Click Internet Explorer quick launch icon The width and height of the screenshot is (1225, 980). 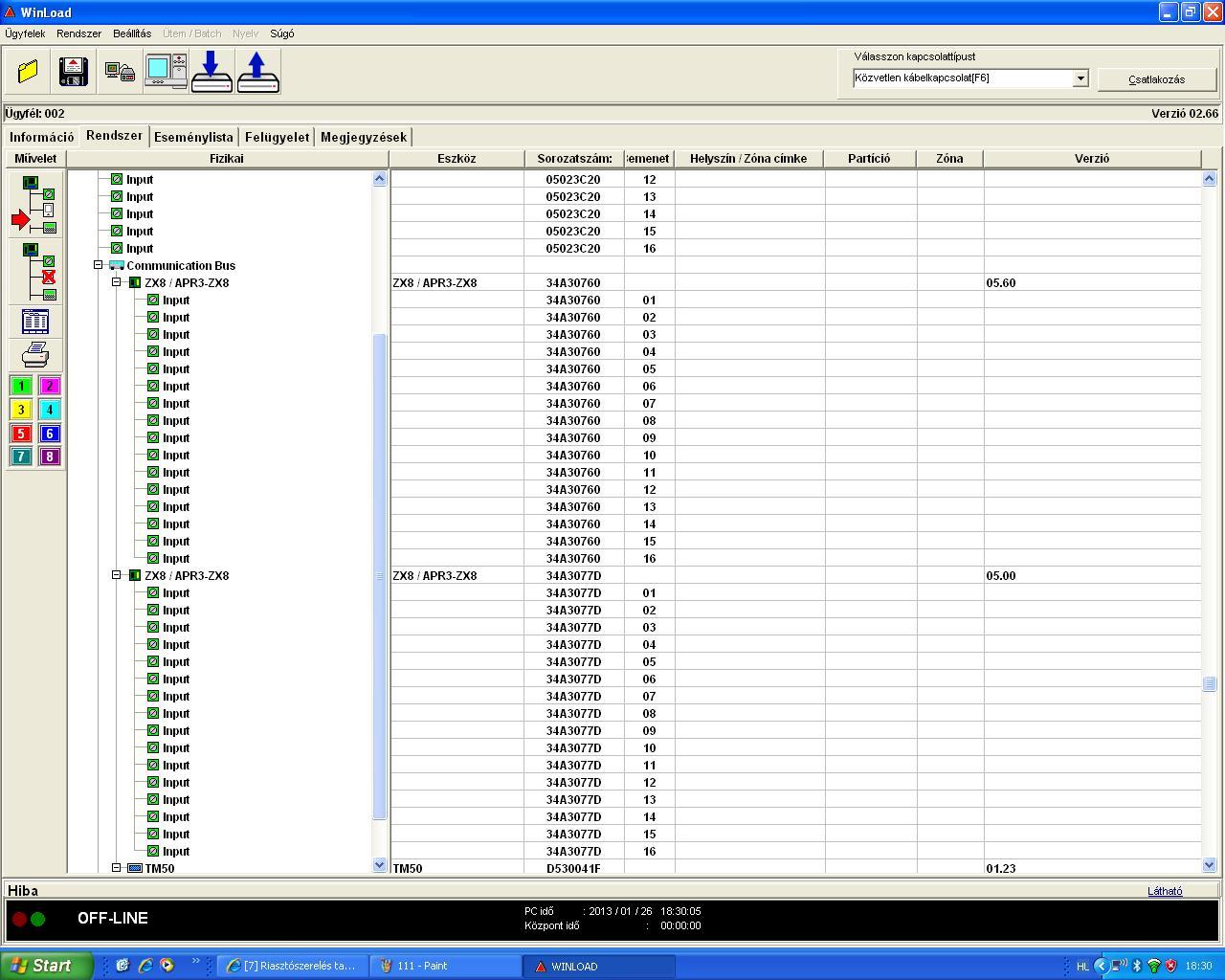coord(145,966)
